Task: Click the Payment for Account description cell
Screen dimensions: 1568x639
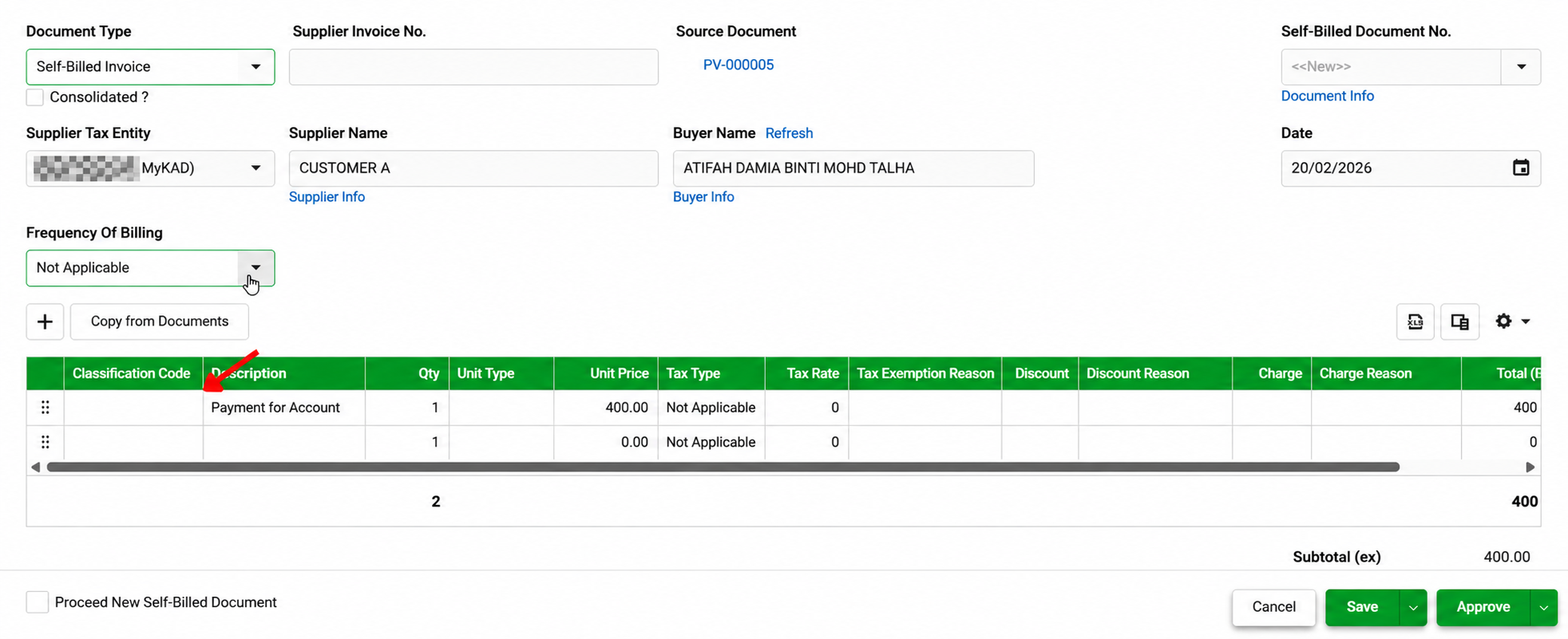Action: [x=284, y=408]
